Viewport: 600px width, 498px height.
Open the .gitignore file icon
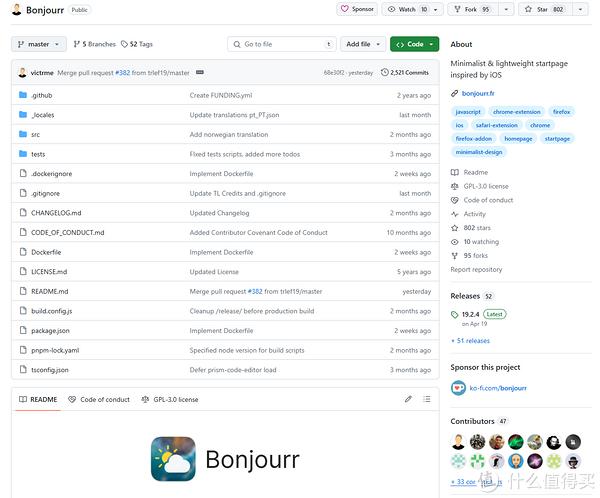click(23, 193)
